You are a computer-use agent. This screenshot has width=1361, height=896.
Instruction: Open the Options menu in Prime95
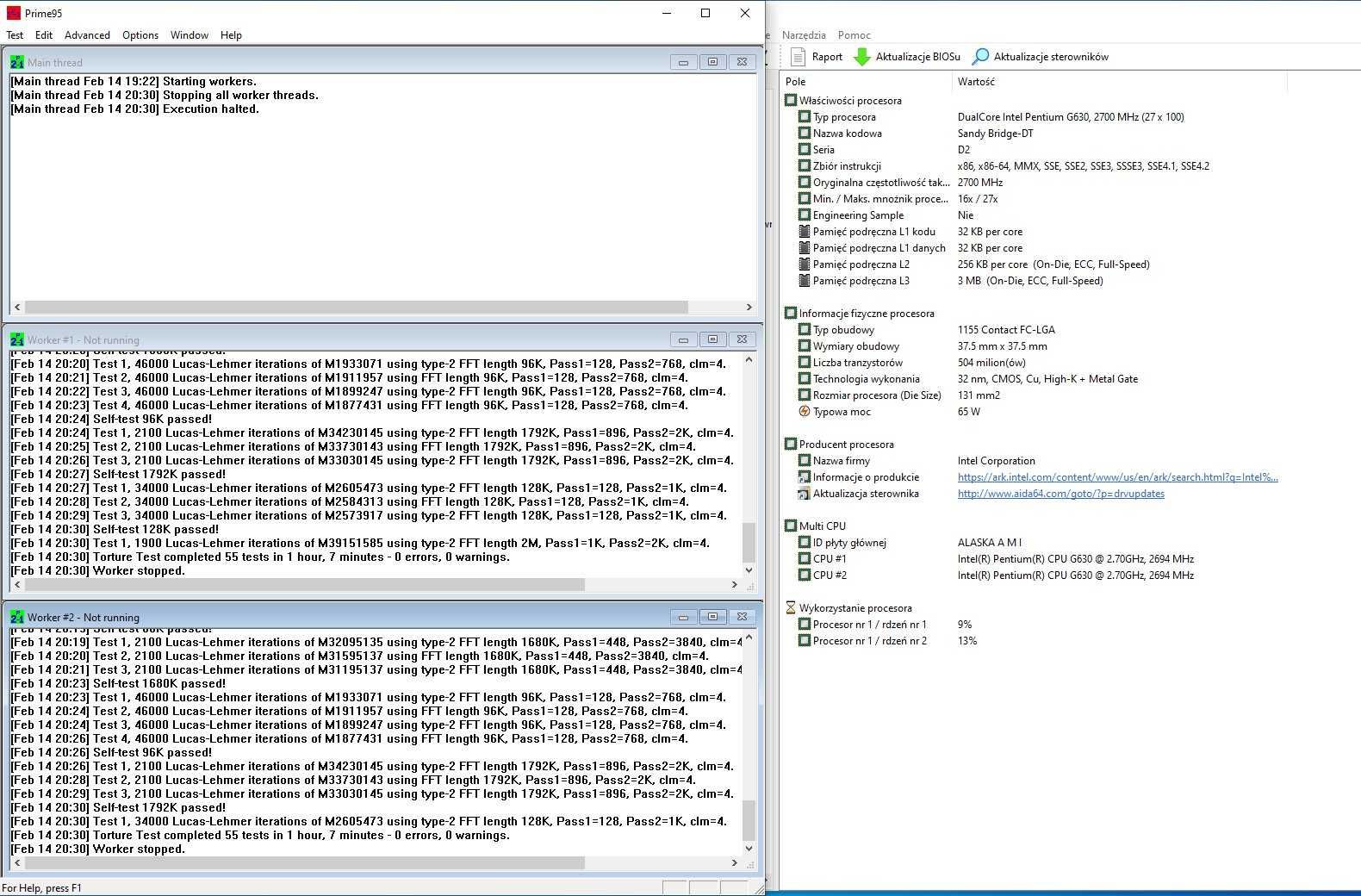tap(140, 35)
